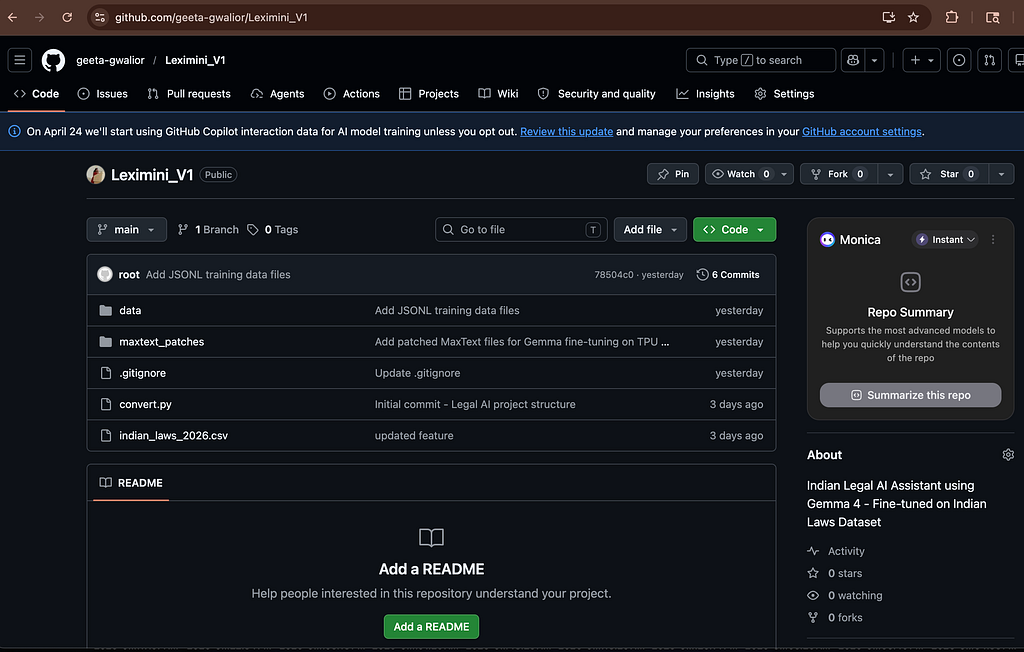This screenshot has width=1024, height=652.
Task: Open the Security and quality tab
Action: pos(596,94)
